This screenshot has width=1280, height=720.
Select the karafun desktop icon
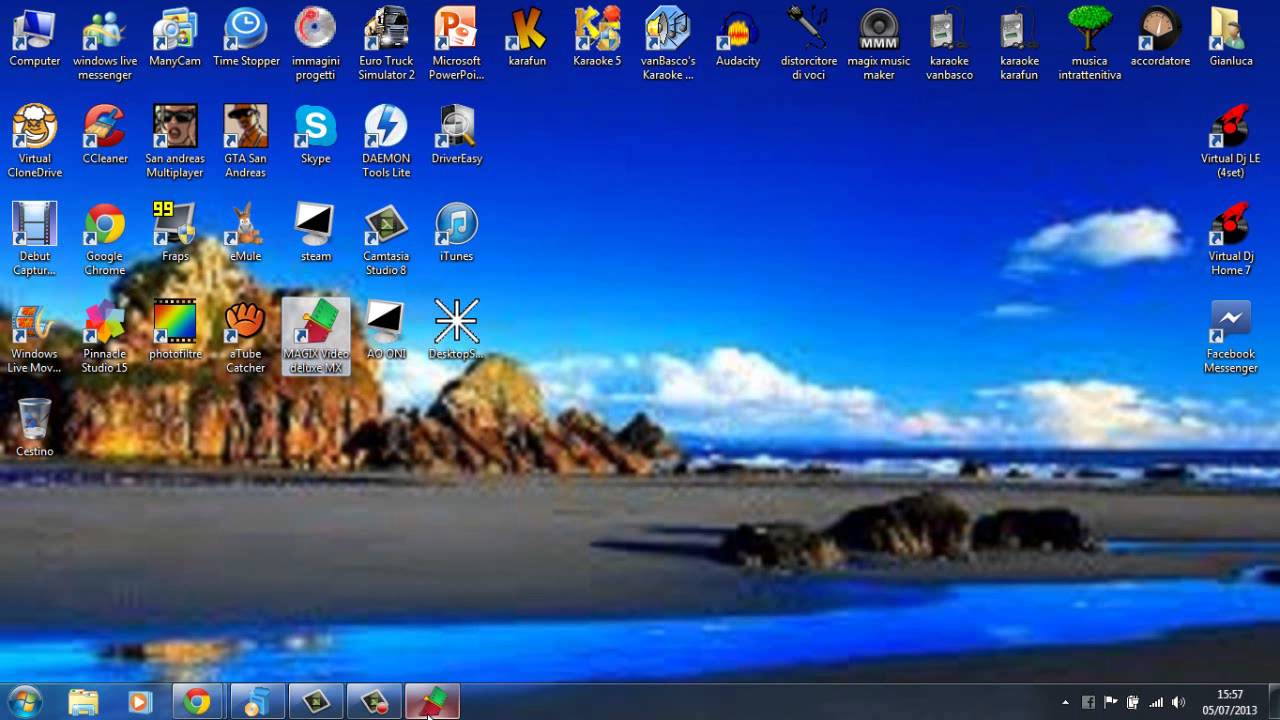(x=527, y=38)
